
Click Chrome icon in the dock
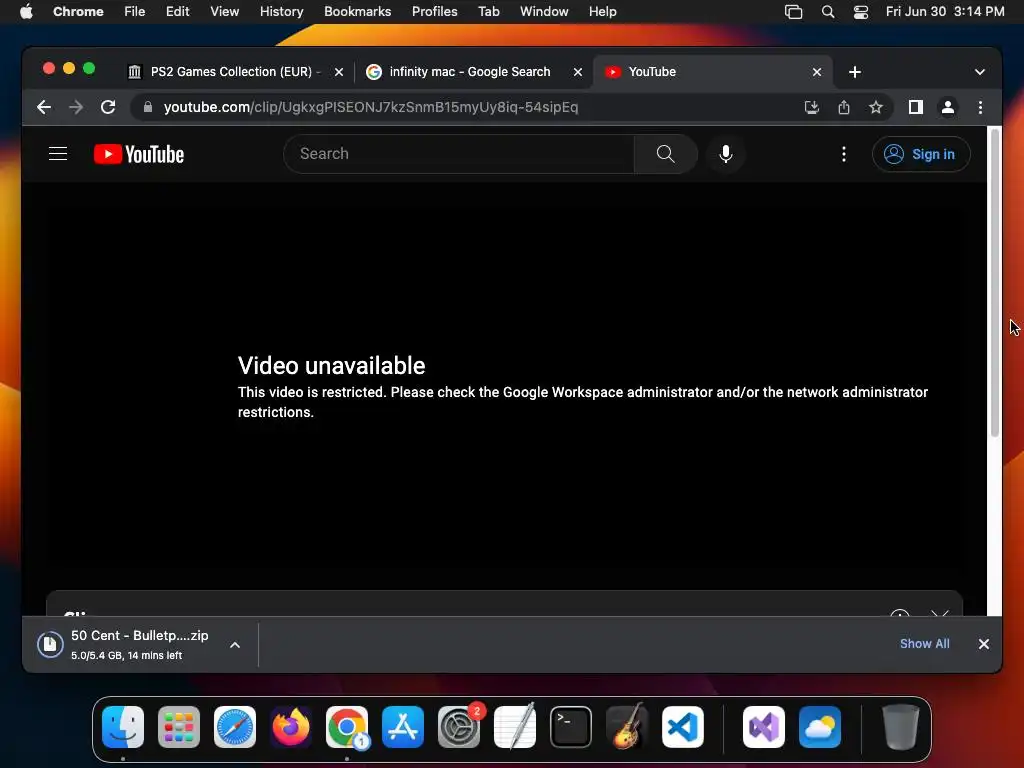click(347, 727)
